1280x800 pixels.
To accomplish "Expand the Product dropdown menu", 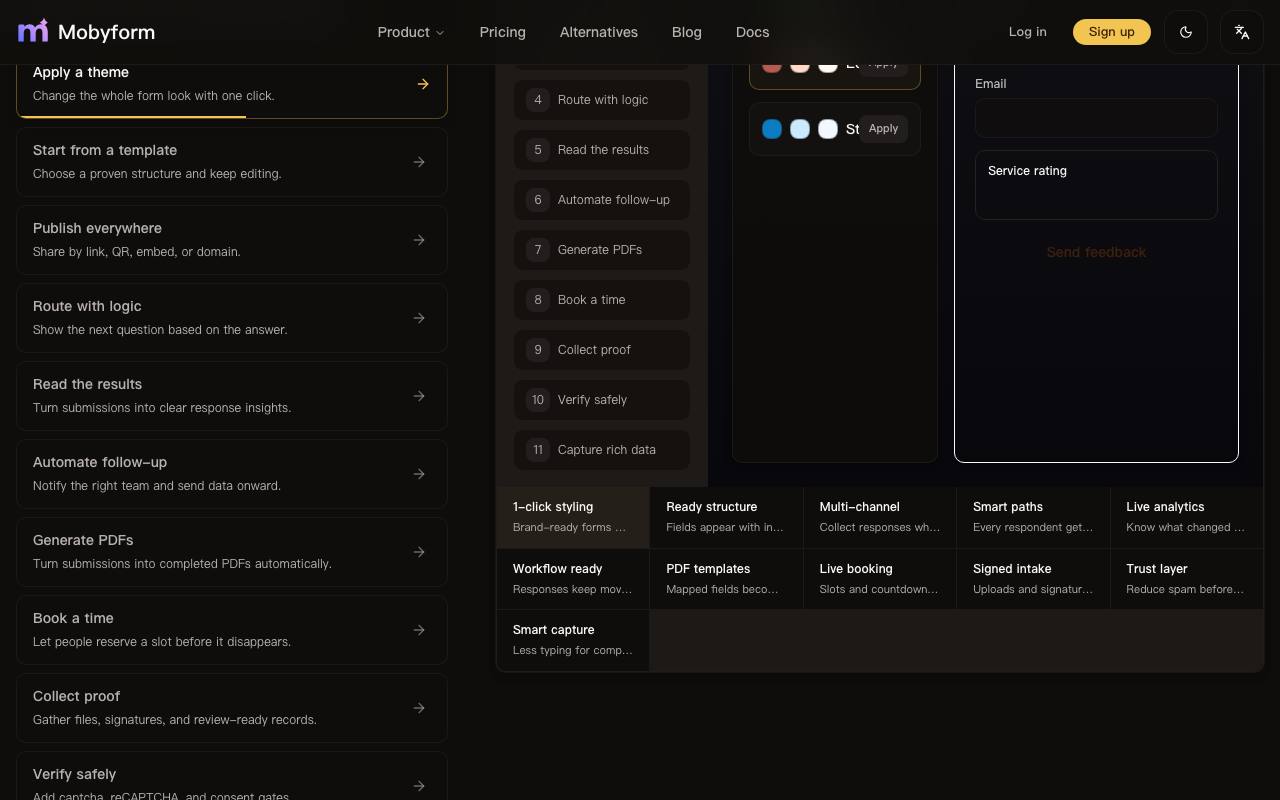I will 411,32.
